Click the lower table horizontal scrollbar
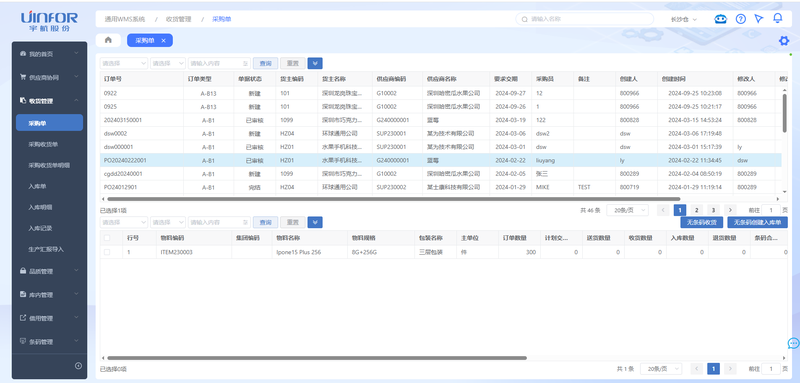800x383 pixels. pyautogui.click(x=317, y=358)
